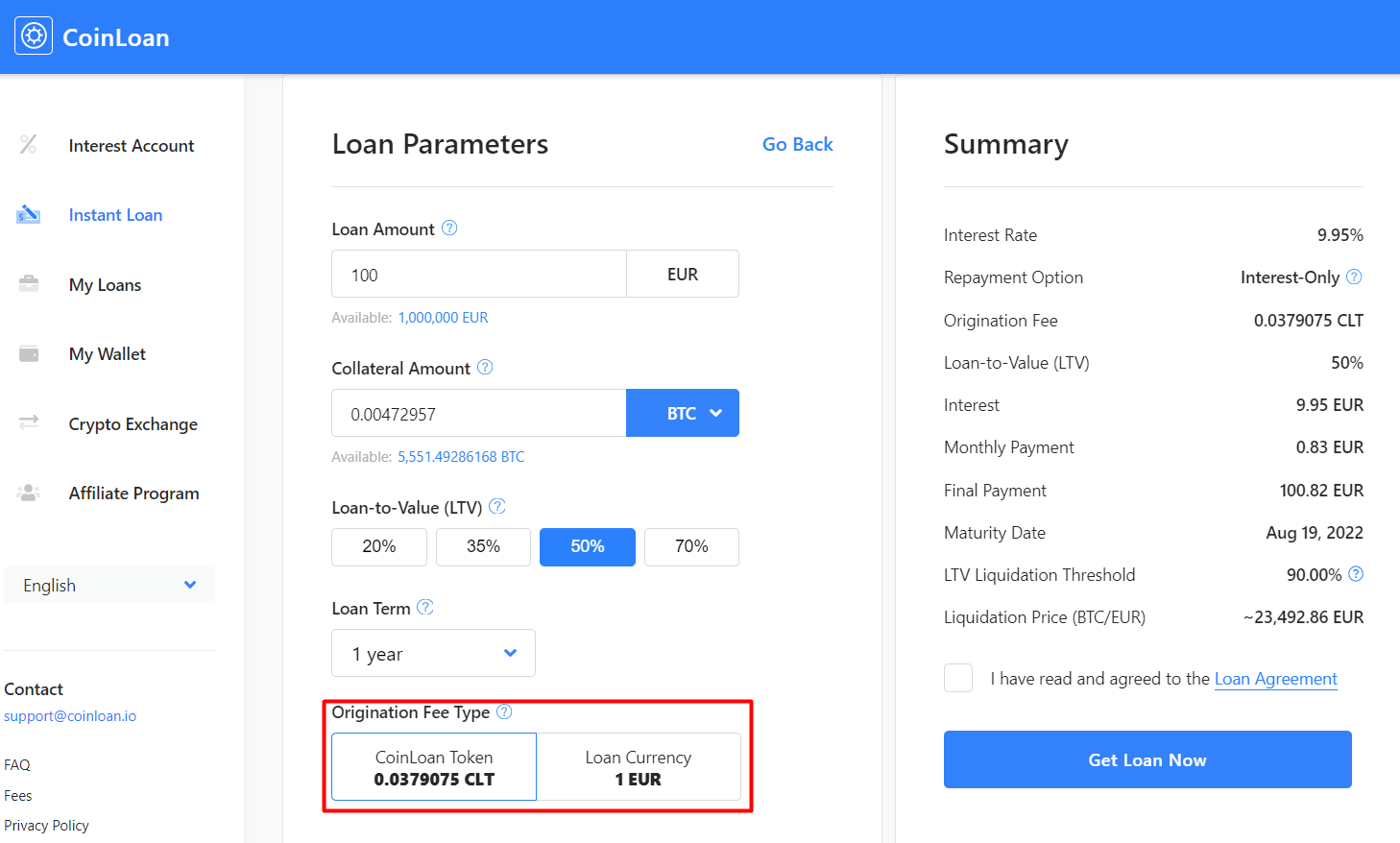Select 35% loan-to-value option
1400x843 pixels.
click(483, 547)
